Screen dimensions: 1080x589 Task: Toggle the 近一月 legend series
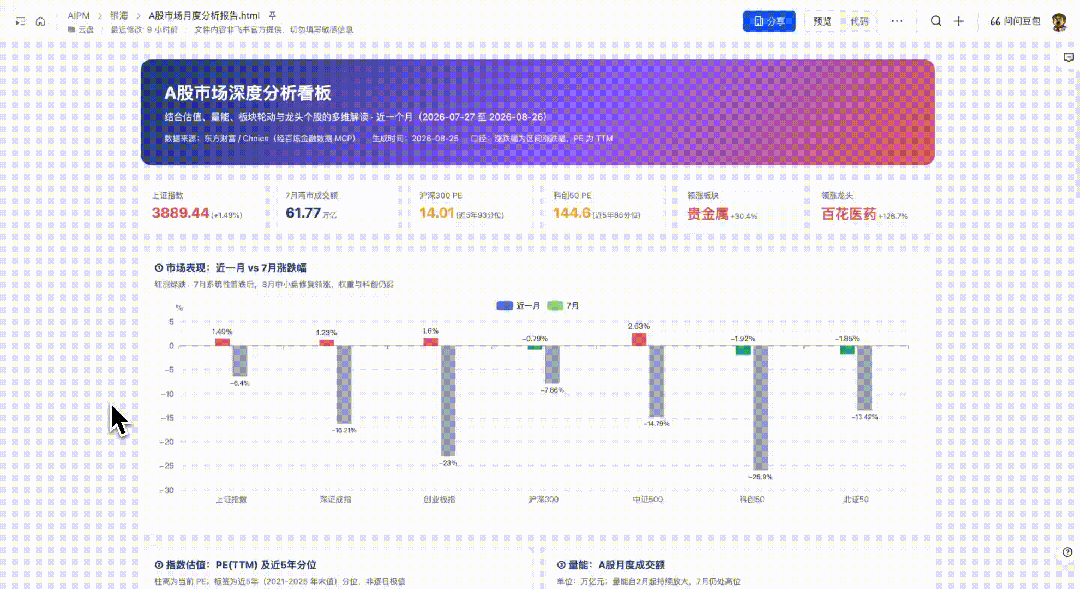518,305
